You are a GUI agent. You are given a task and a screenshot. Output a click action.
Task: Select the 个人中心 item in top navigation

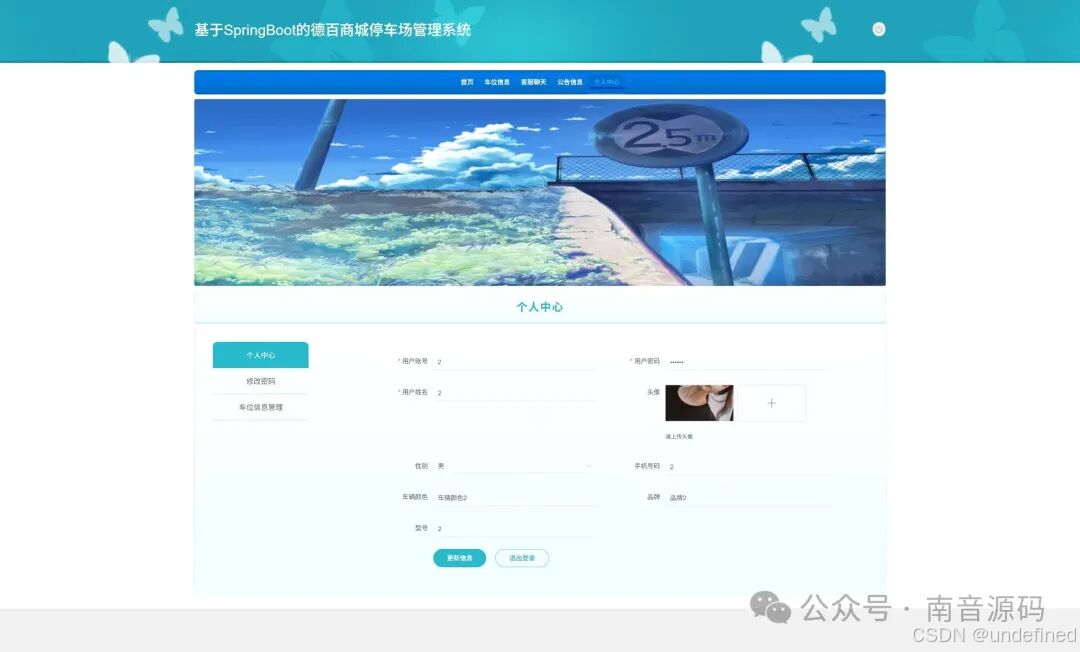(x=606, y=82)
